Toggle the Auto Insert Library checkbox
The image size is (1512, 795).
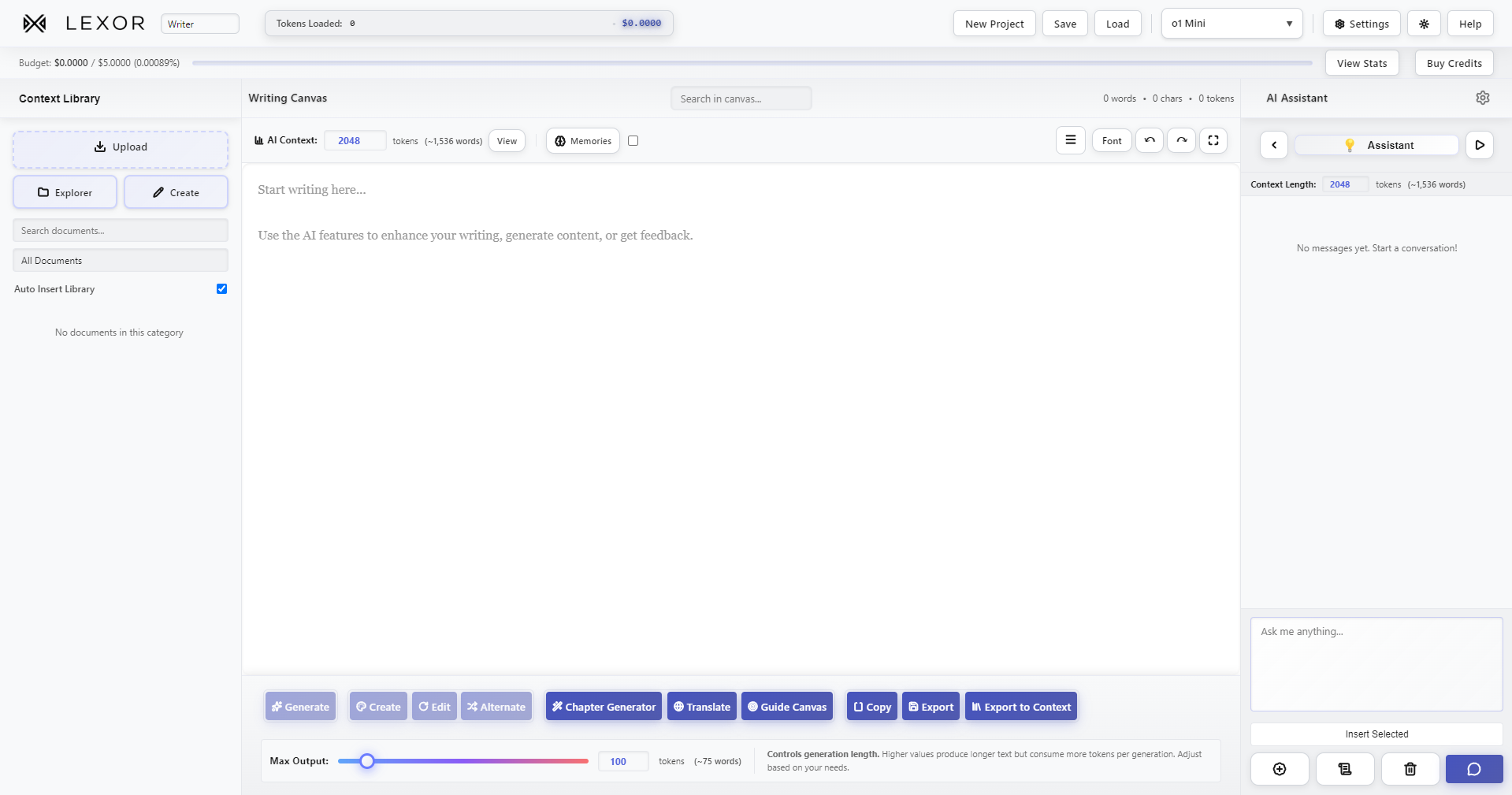tap(221, 288)
